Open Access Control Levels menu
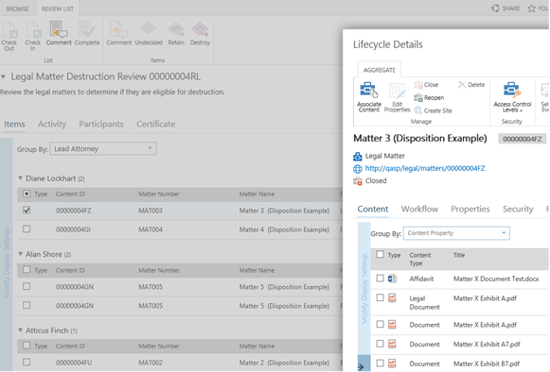 512,97
